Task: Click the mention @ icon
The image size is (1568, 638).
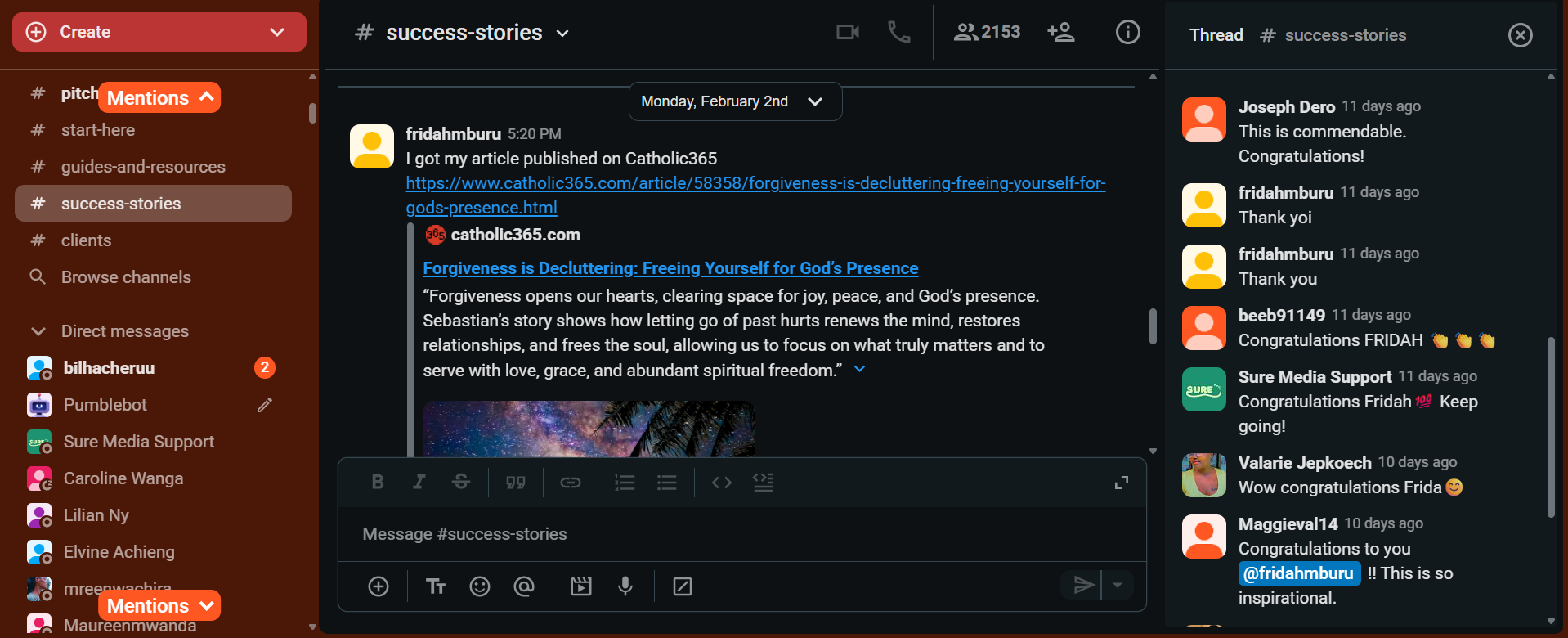Action: (524, 586)
